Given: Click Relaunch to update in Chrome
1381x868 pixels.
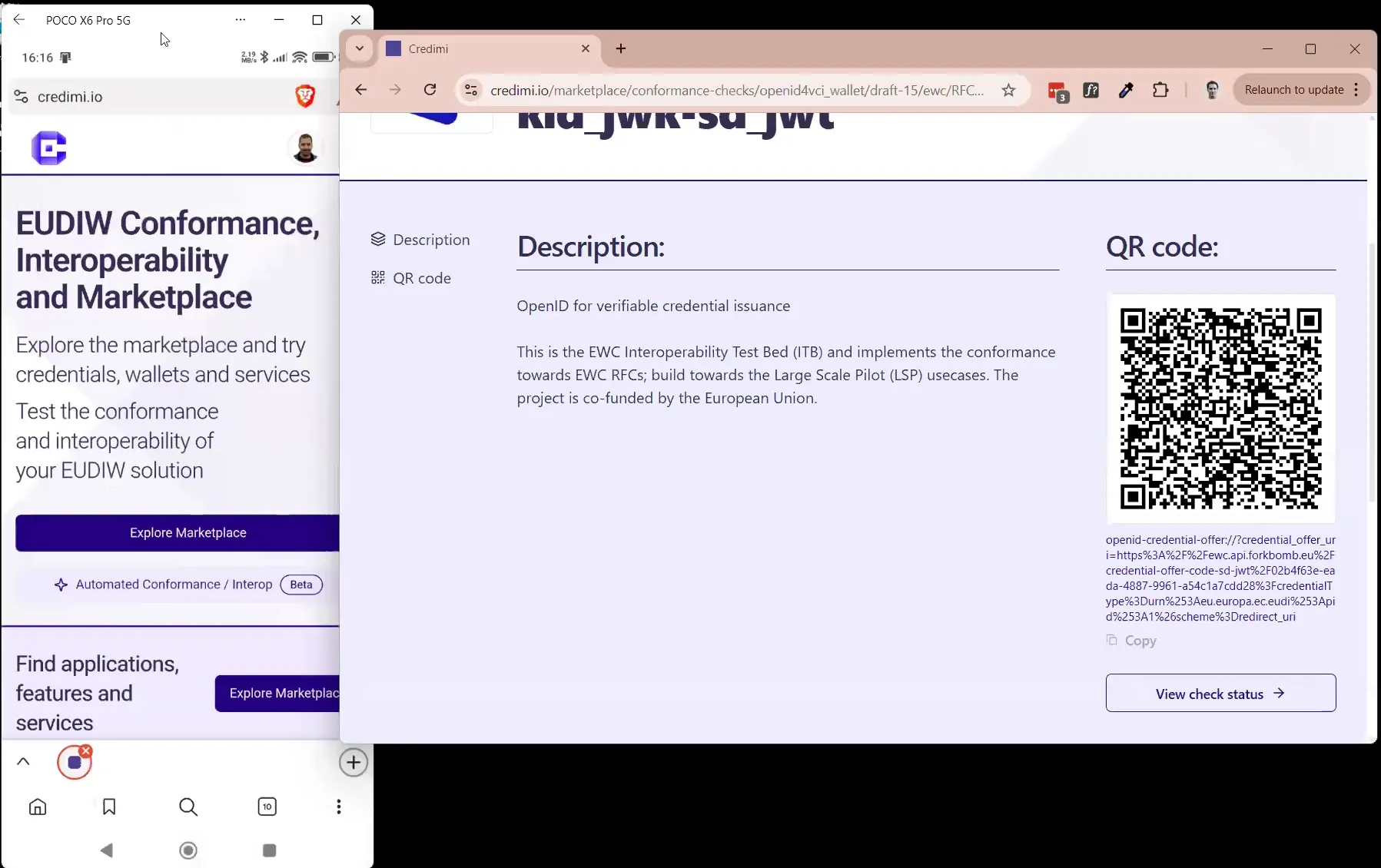Looking at the screenshot, I should pyautogui.click(x=1294, y=90).
